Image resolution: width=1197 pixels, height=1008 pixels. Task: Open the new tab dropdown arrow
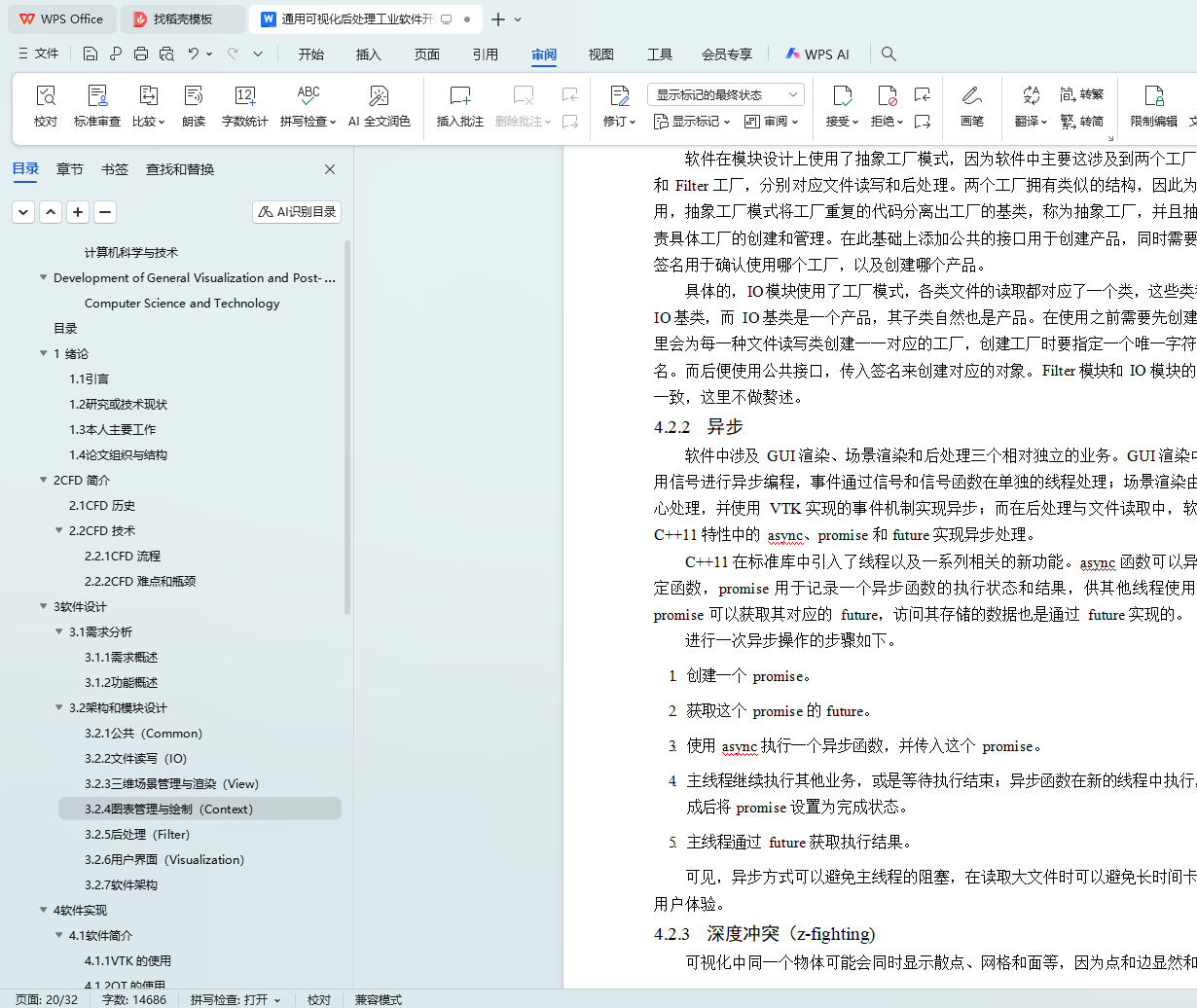pos(518,18)
